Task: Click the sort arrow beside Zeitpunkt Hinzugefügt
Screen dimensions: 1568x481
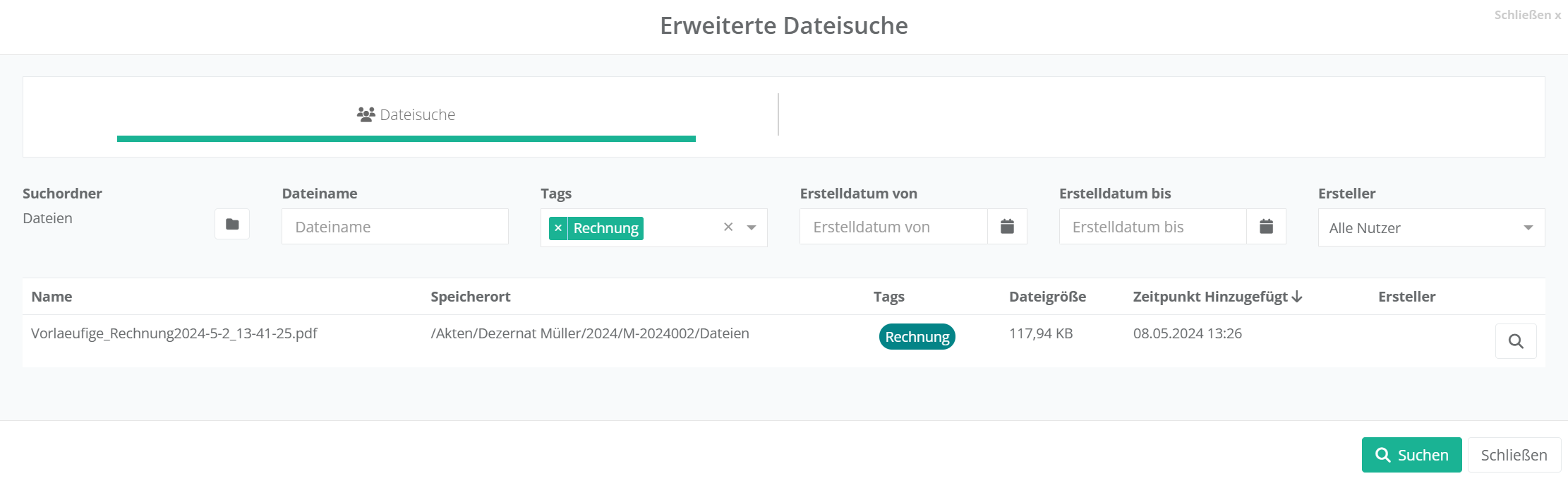Action: 1297,297
